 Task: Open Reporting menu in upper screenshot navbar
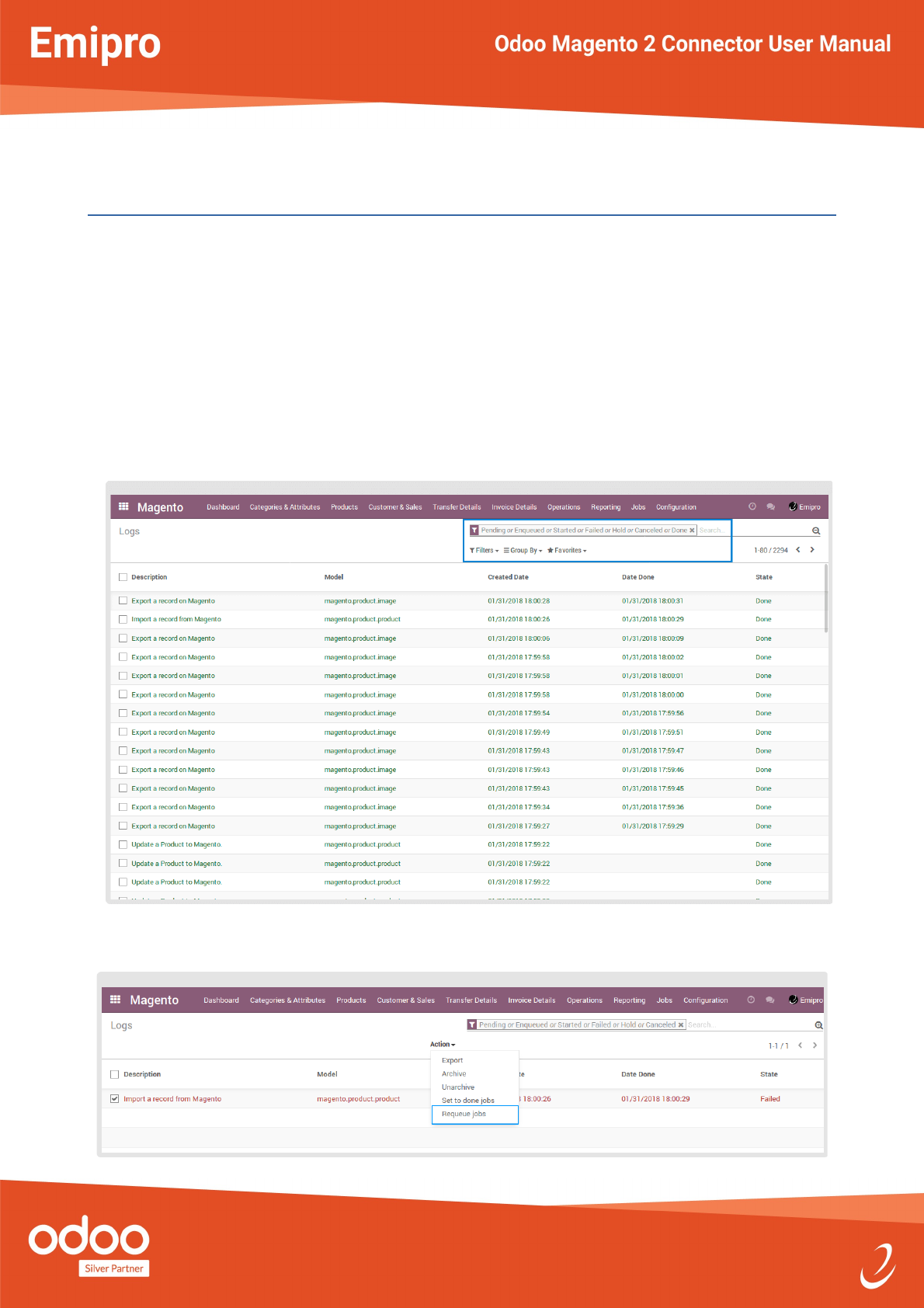pyautogui.click(x=606, y=507)
